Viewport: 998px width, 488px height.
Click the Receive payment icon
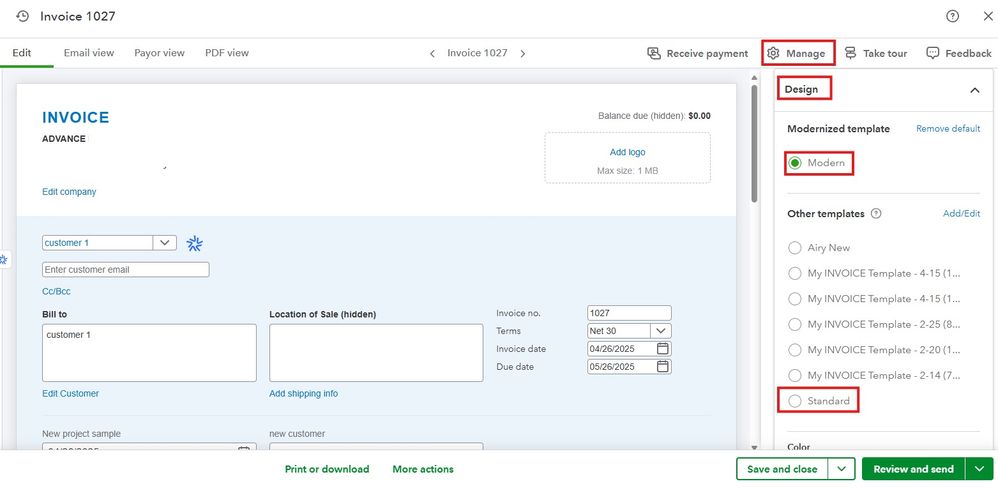point(654,53)
